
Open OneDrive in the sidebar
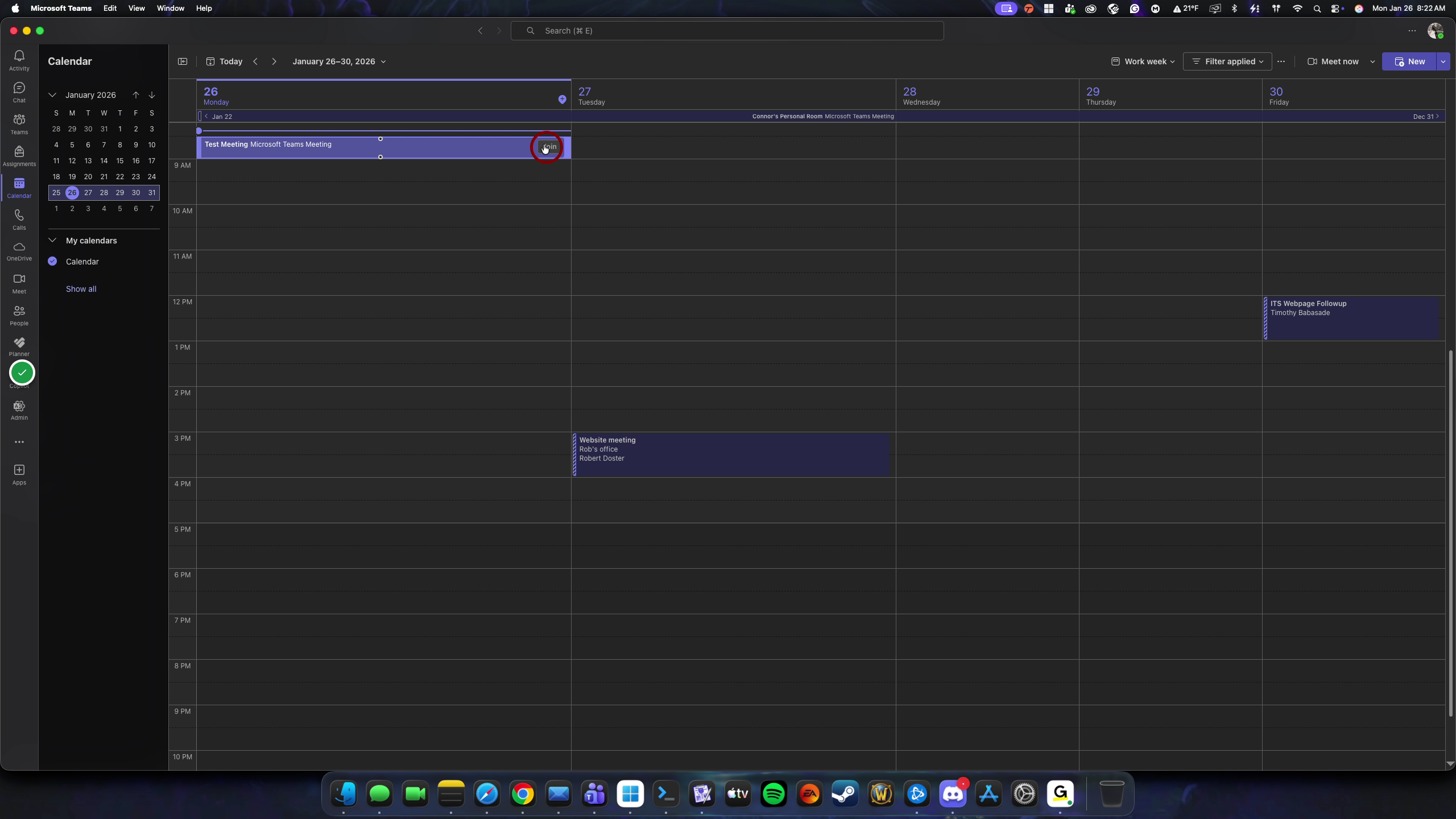coord(19,251)
